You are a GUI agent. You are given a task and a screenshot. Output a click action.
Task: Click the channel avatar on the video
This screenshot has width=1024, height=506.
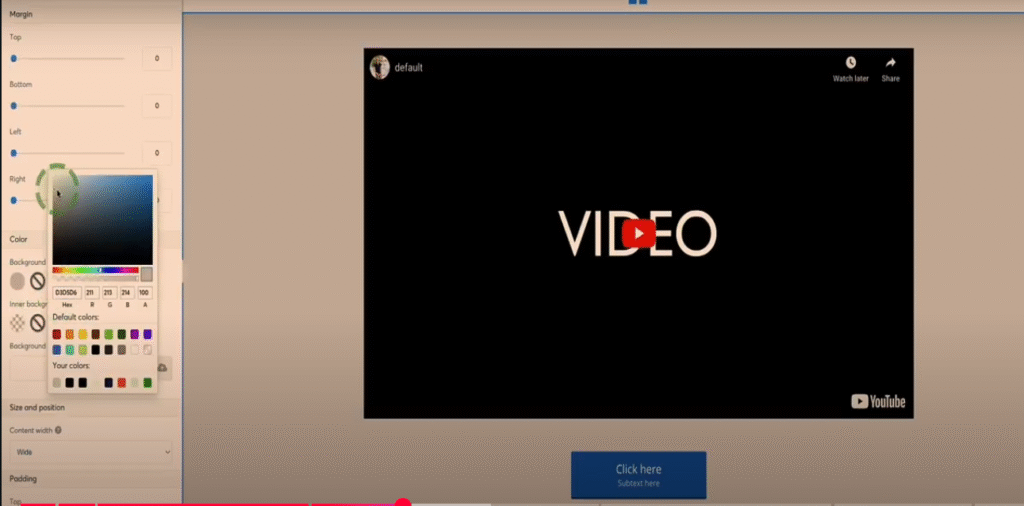point(379,67)
